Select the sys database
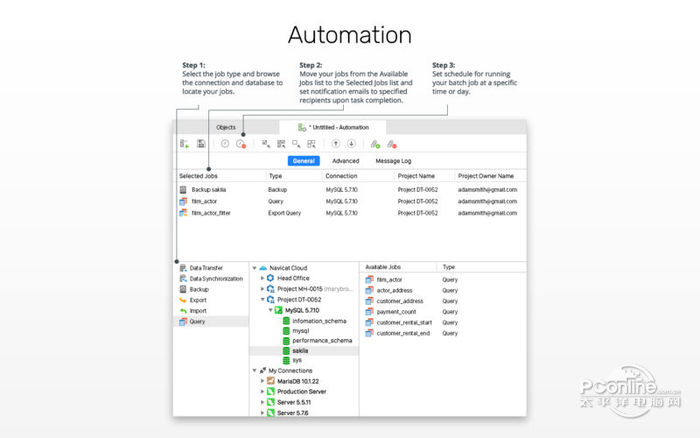The image size is (700, 438). 297,360
